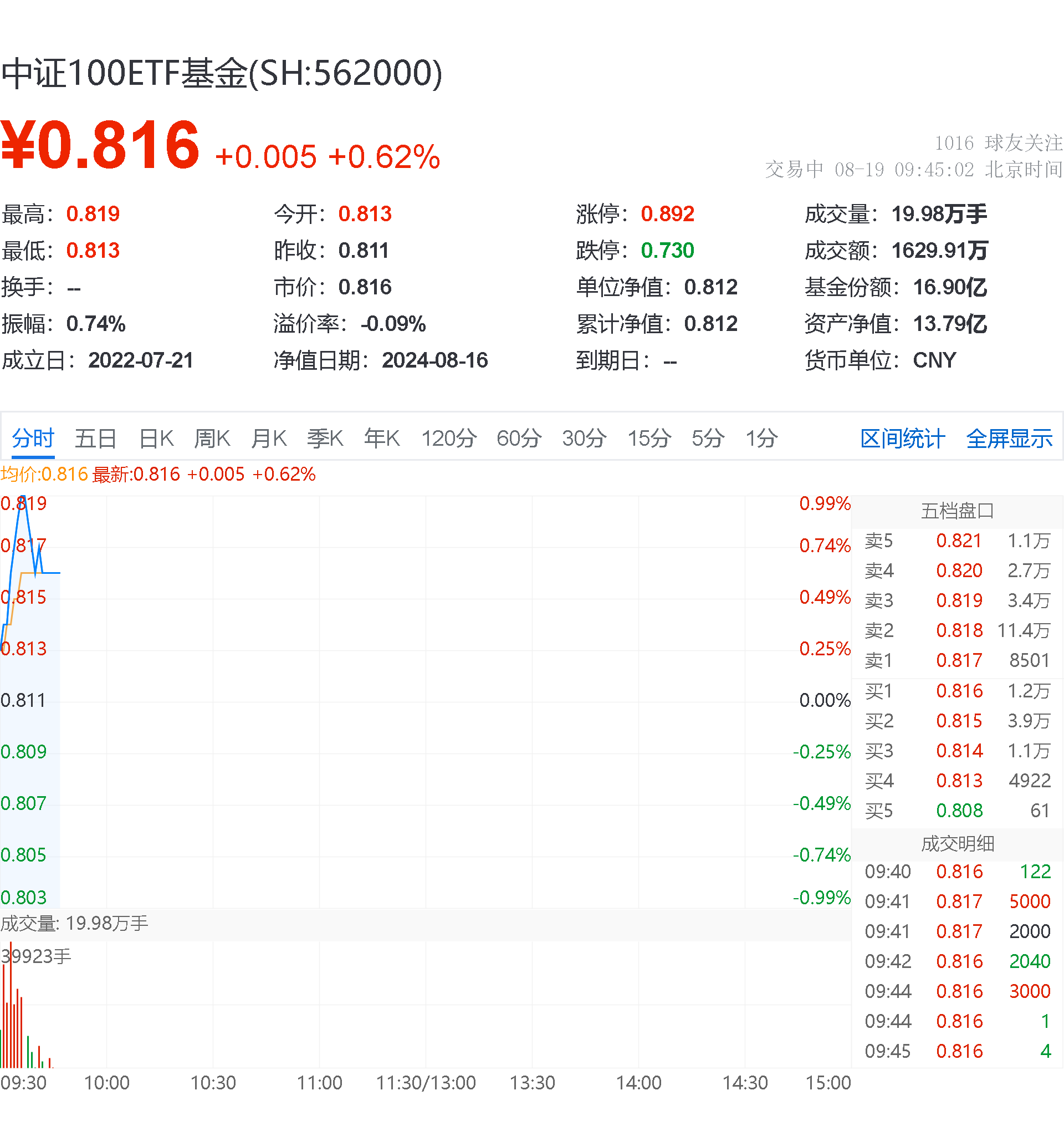The width and height of the screenshot is (1064, 1131).
Task: Select the 15分 interval tab
Action: point(649,439)
